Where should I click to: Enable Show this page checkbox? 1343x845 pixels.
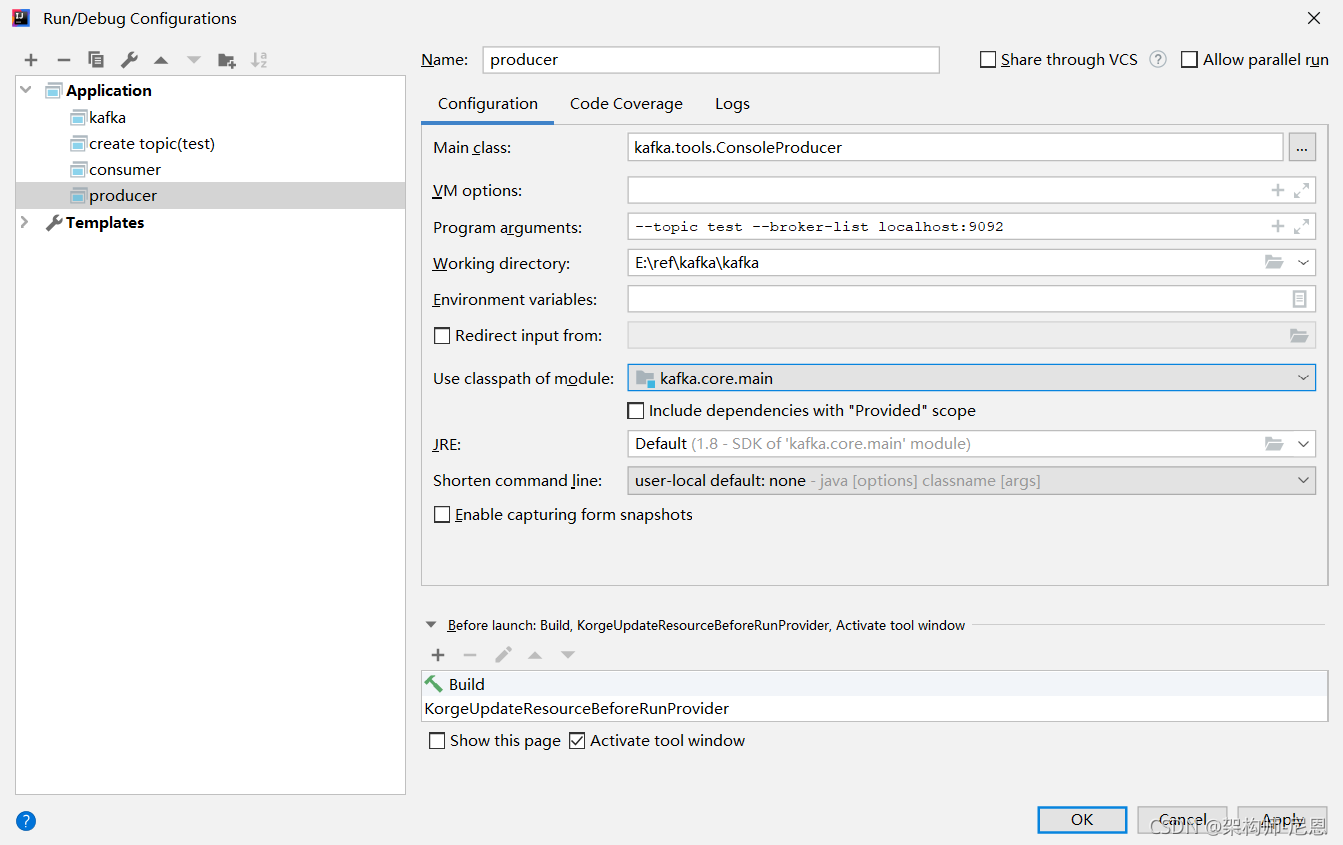[437, 741]
